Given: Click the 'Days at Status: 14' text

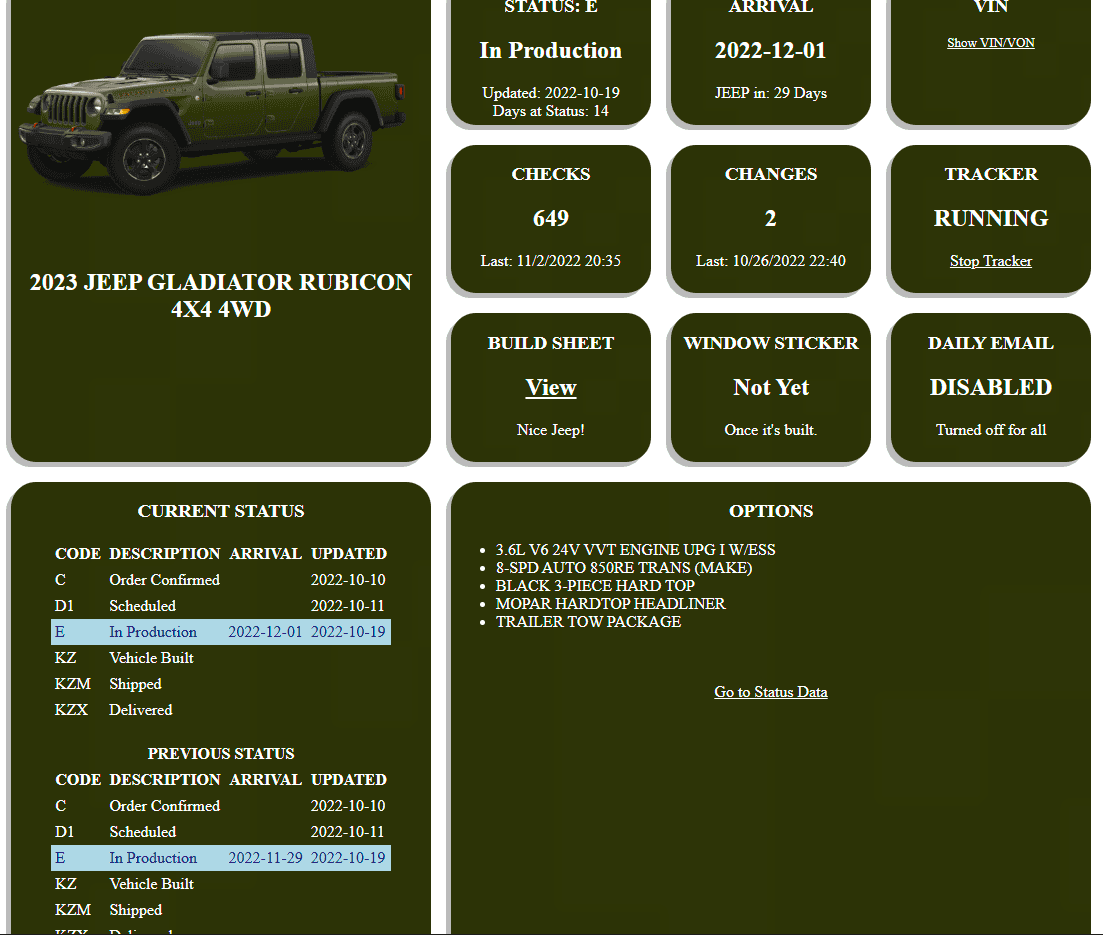Looking at the screenshot, I should pyautogui.click(x=551, y=111).
